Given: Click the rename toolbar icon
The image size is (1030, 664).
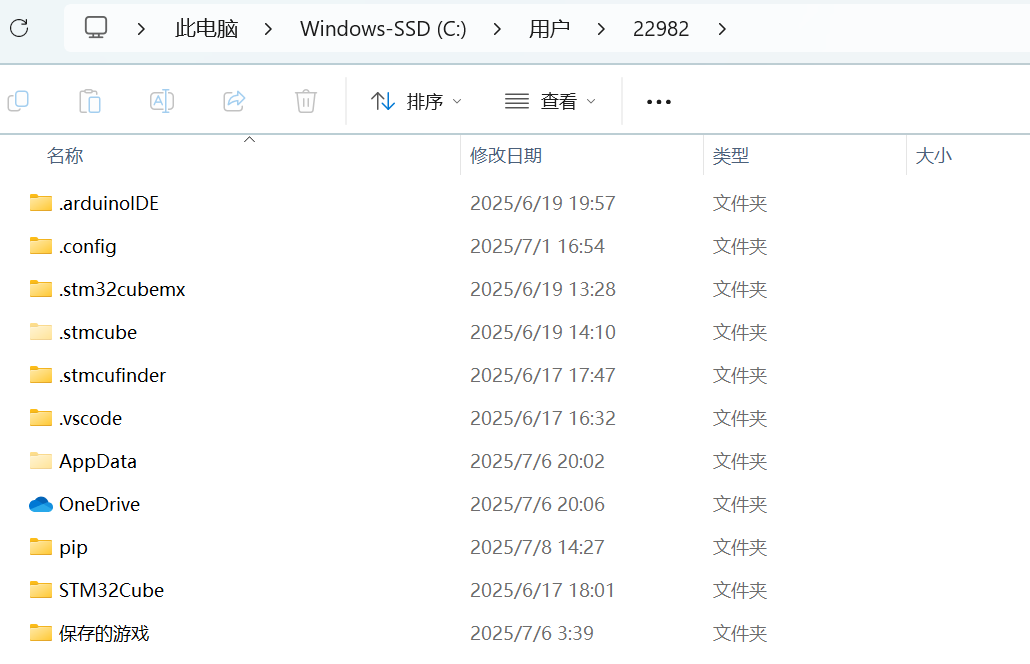Looking at the screenshot, I should (x=162, y=101).
